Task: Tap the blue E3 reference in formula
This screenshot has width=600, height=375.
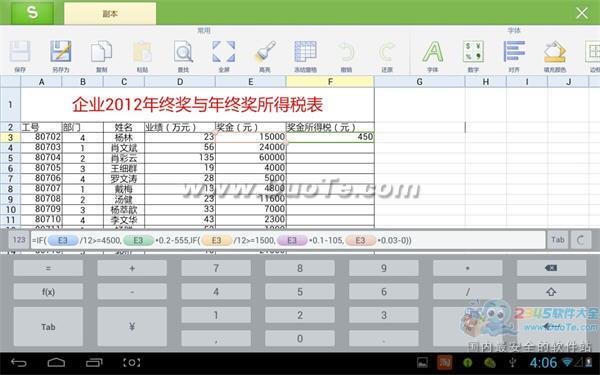Action: pyautogui.click(x=63, y=240)
